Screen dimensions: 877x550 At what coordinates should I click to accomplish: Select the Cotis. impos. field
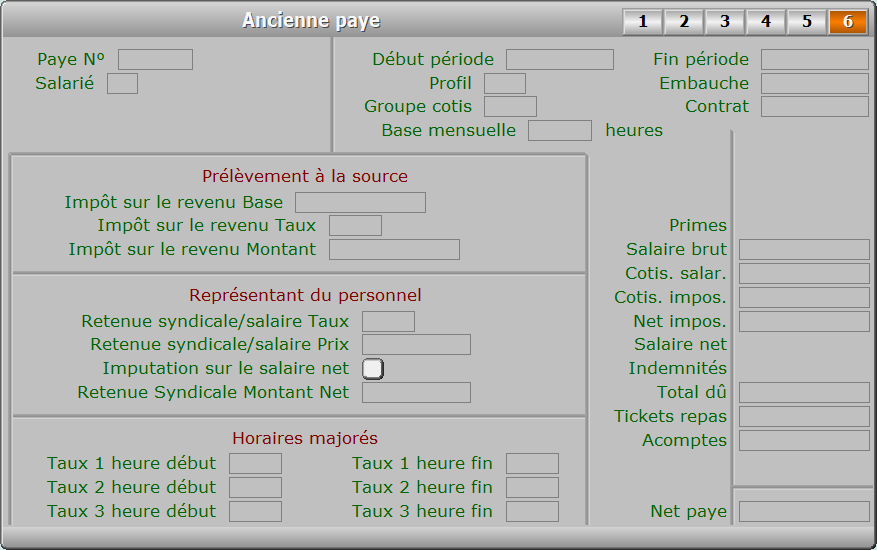pos(804,298)
